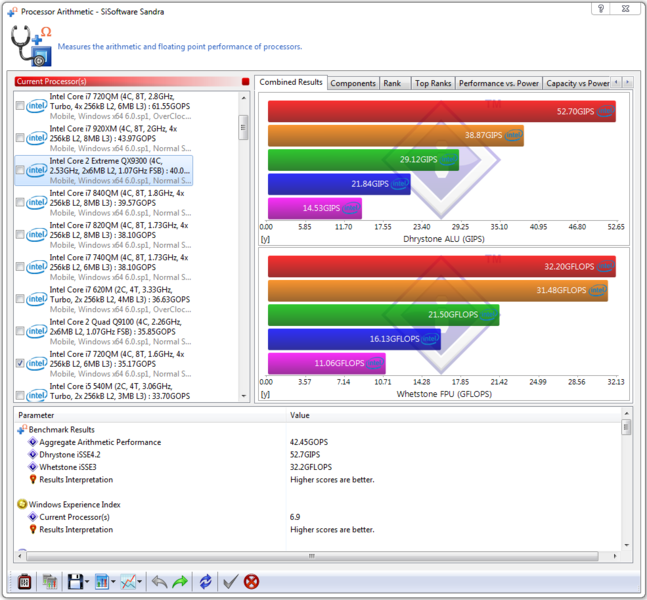This screenshot has width=647, height=600.
Task: Click the Parameter column header
Action: click(150, 415)
